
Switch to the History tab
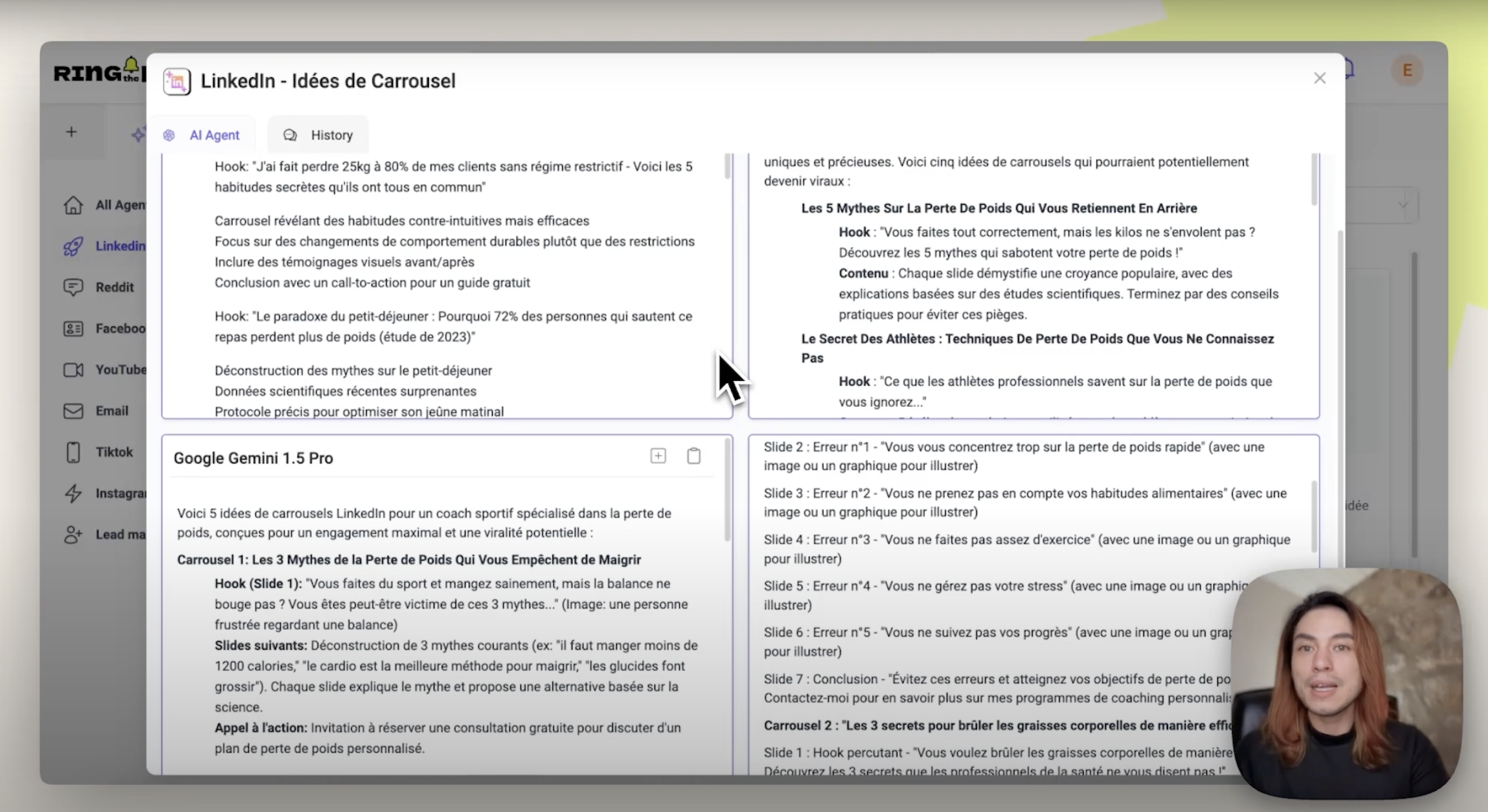pos(331,134)
